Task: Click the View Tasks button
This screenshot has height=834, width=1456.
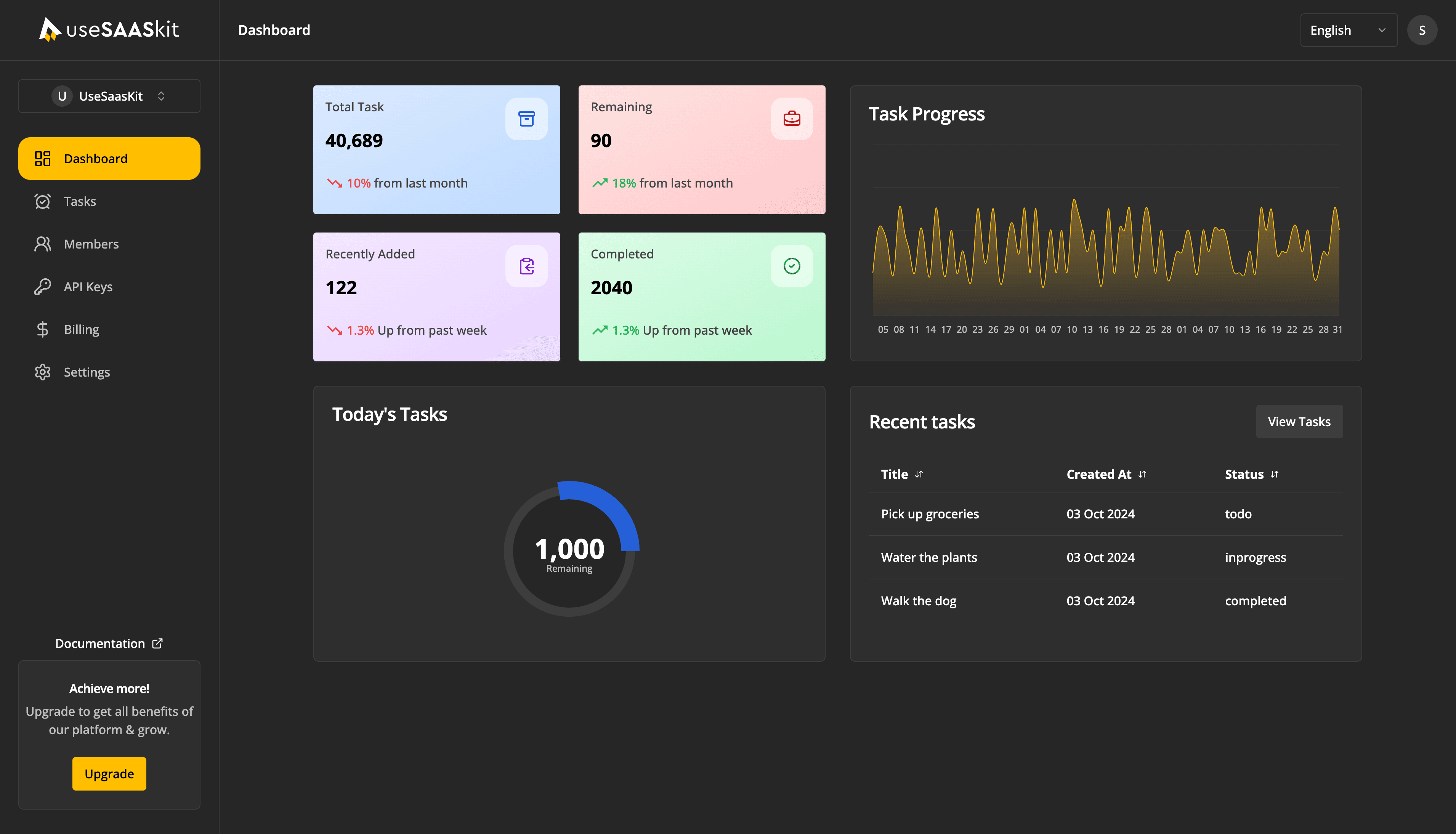Action: coord(1299,421)
